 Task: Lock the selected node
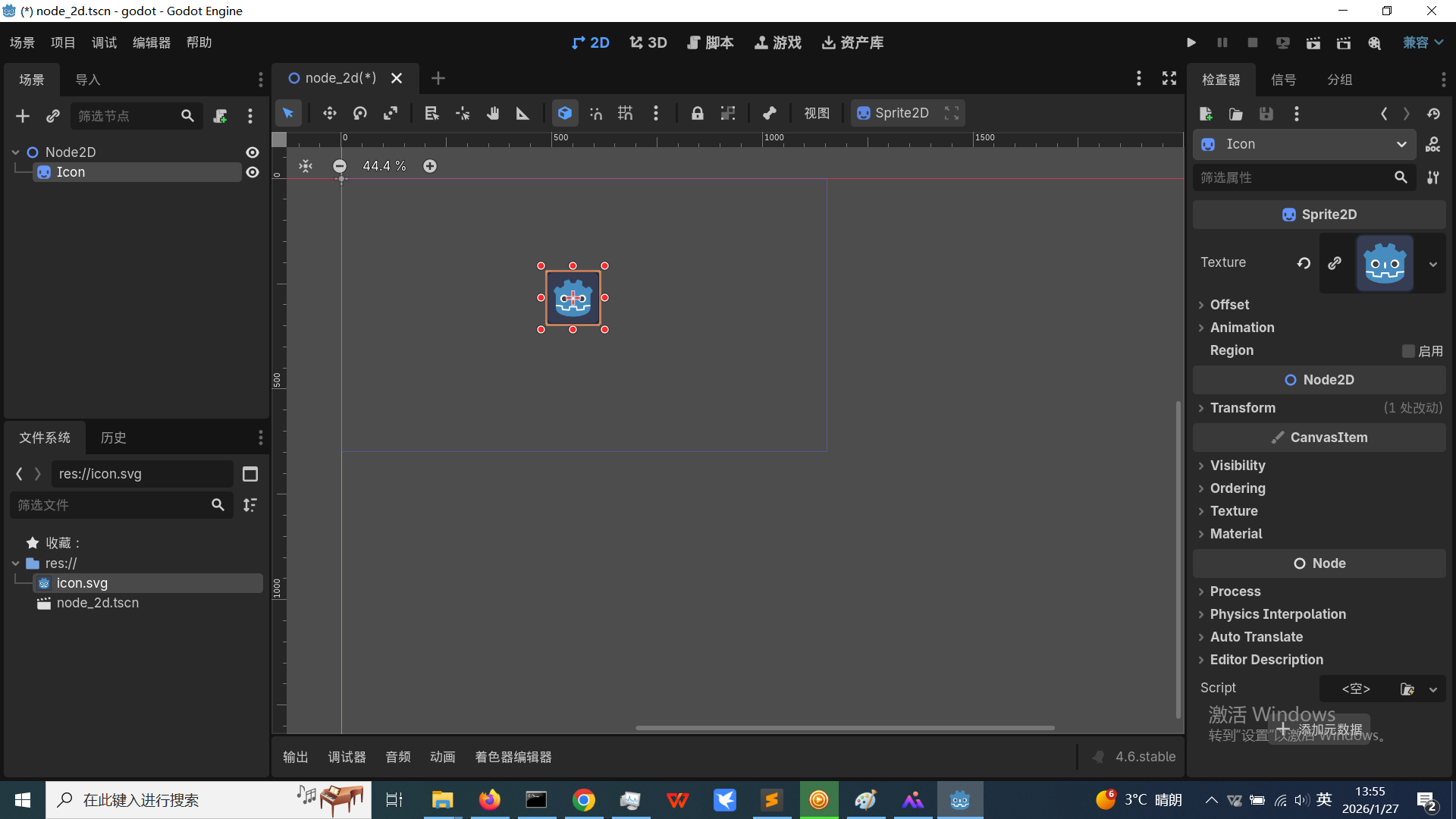coord(697,114)
